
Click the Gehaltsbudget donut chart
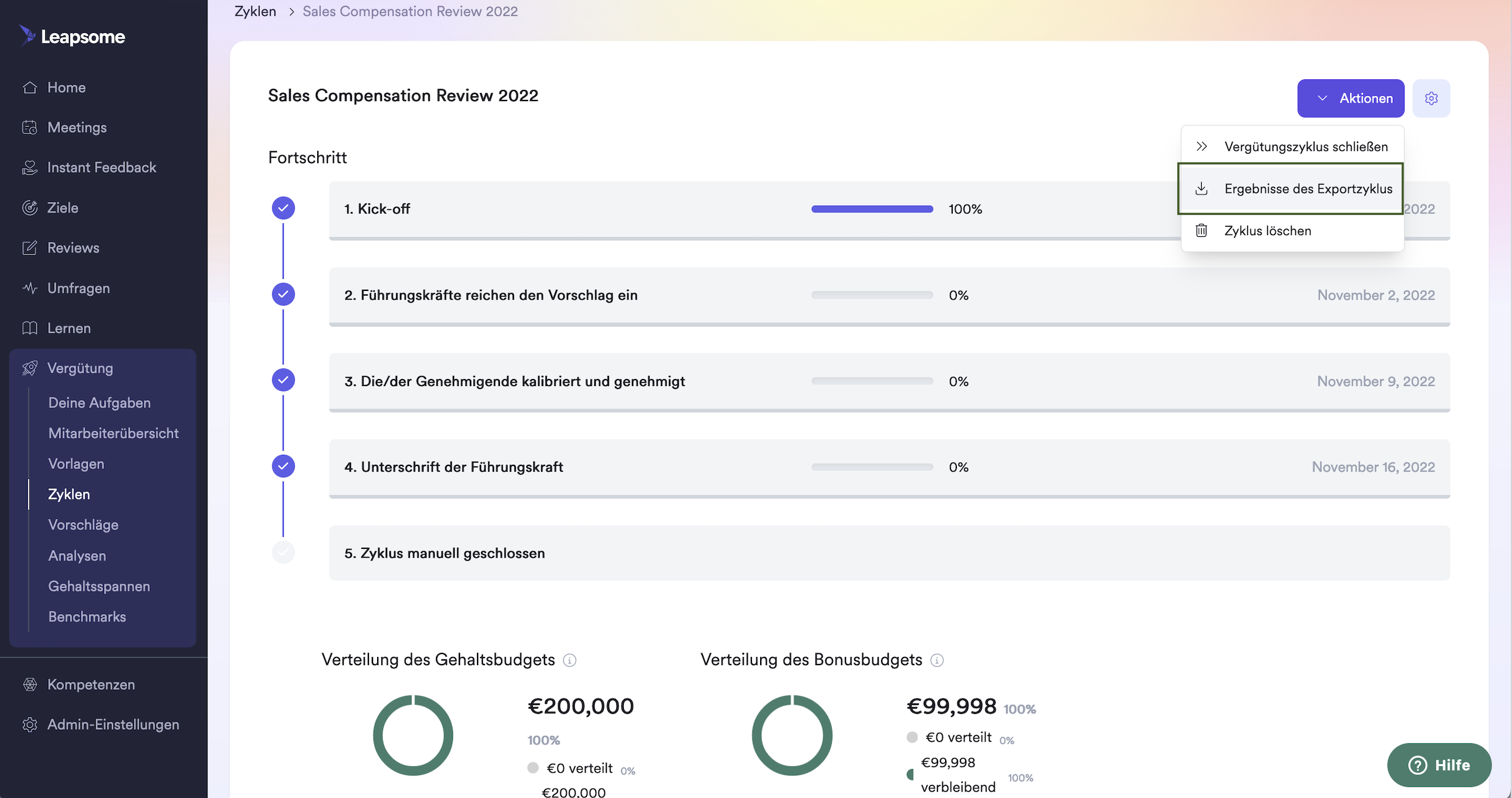coord(413,735)
